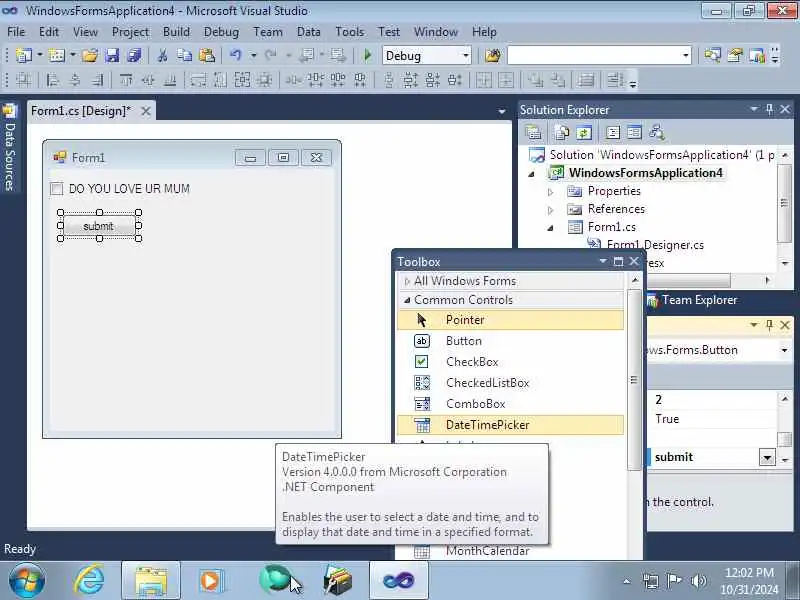Screen dimensions: 800x600
Task: Click Make Horizontal Spacing Equal icon
Action: click(293, 80)
